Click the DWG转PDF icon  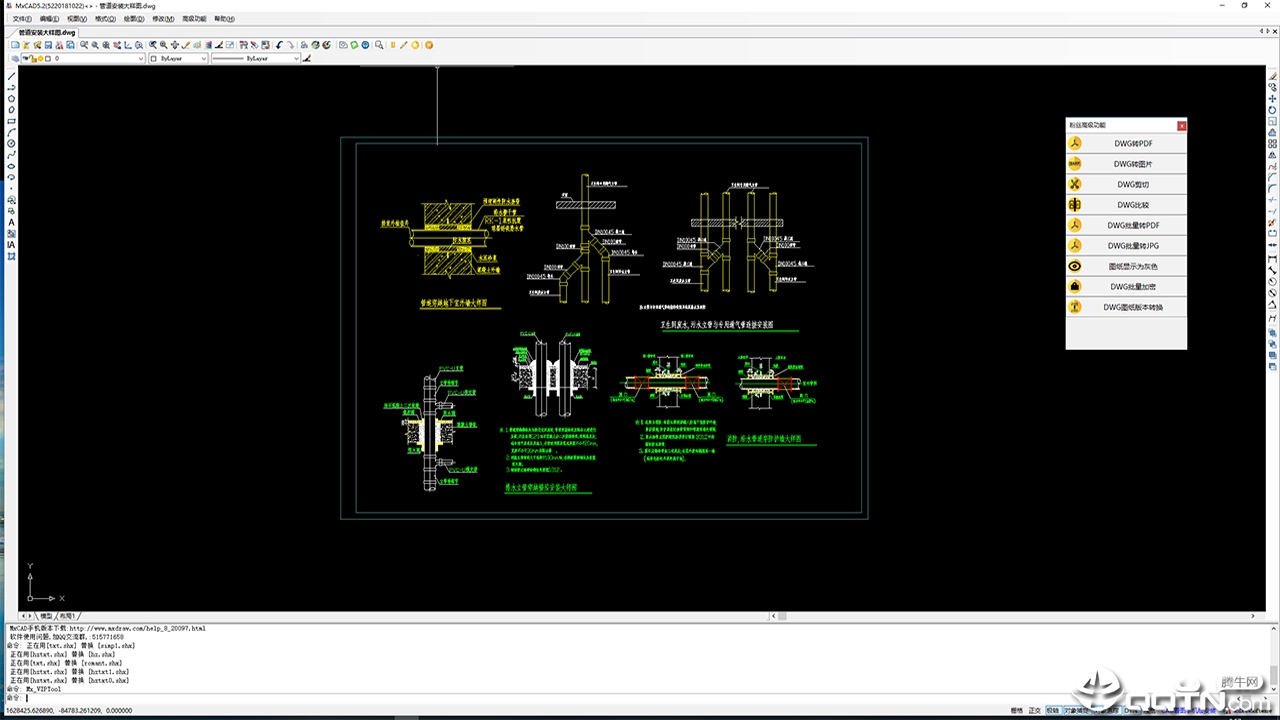click(x=1075, y=143)
